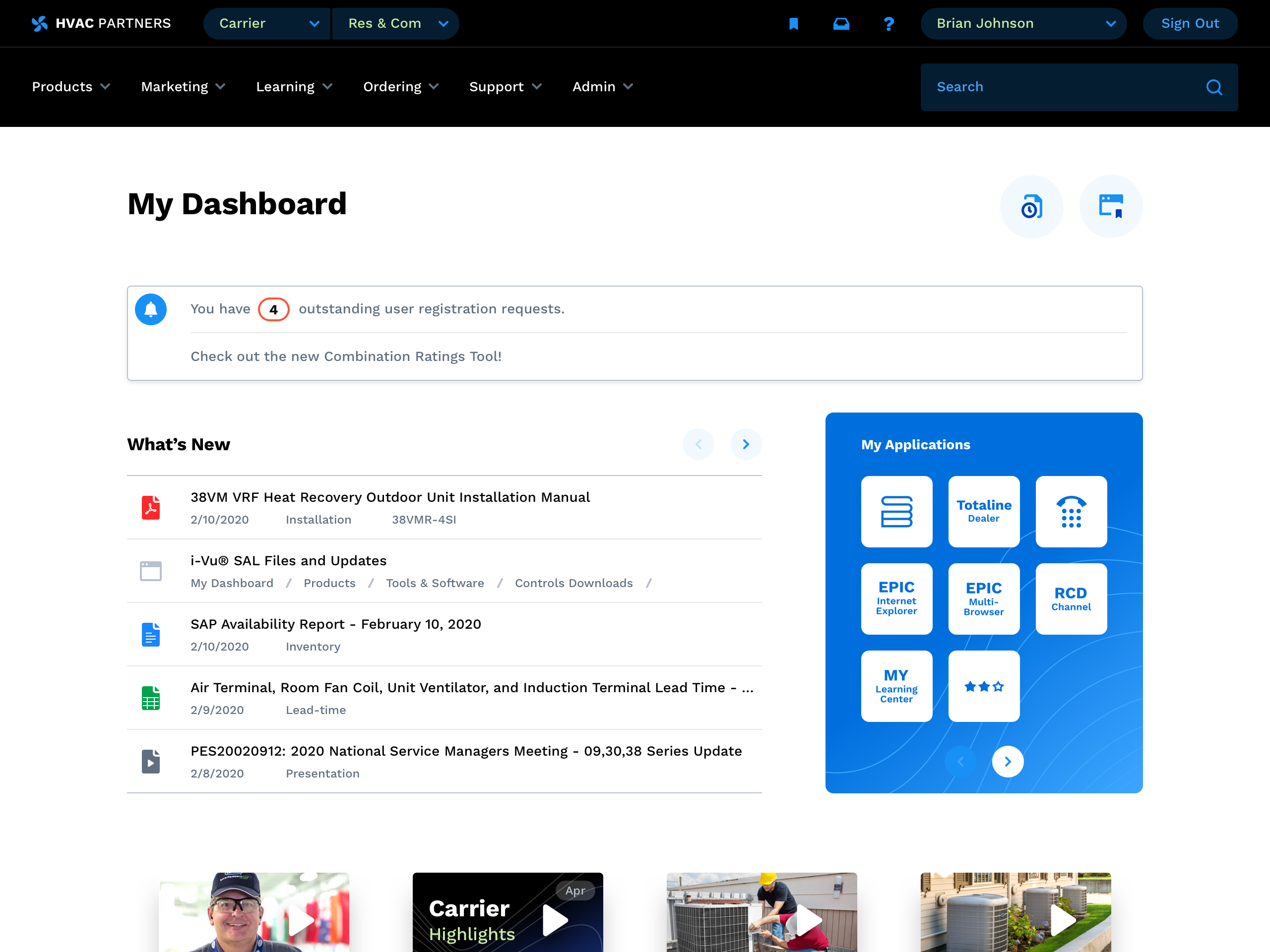
Task: Open recently viewed documents icon button
Action: pos(1031,207)
